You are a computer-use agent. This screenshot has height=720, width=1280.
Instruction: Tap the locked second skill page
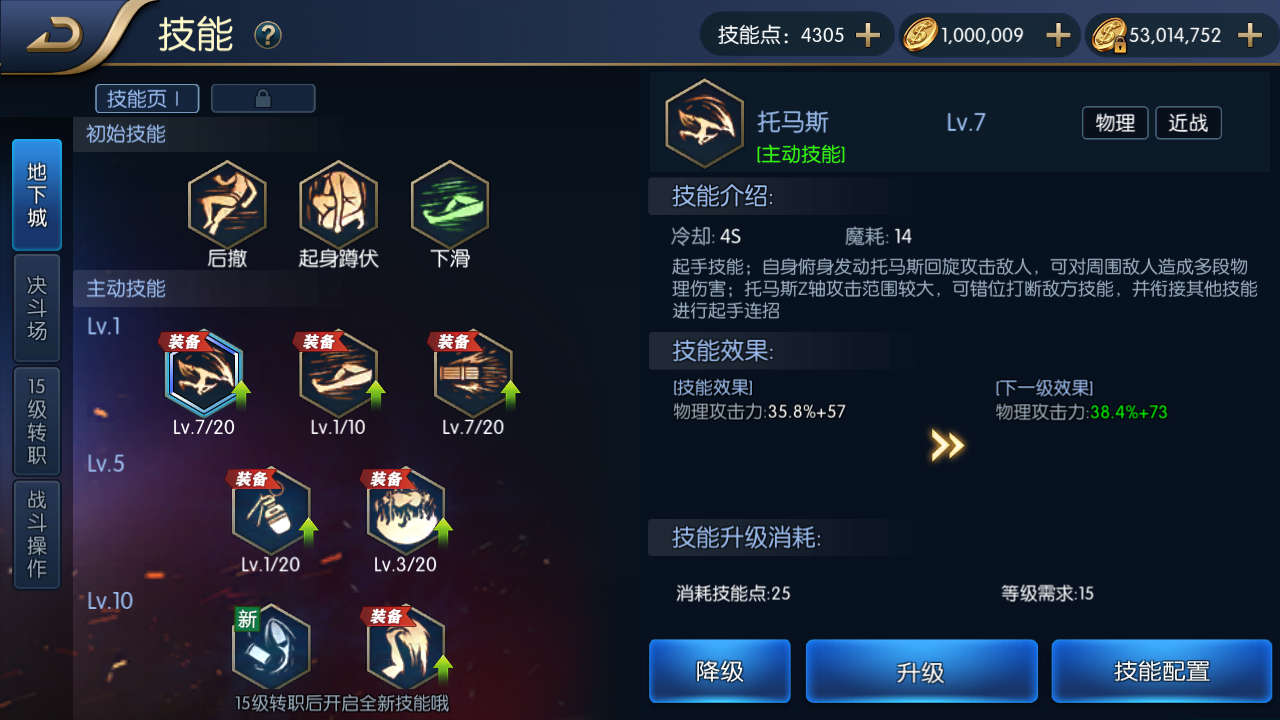(x=263, y=98)
